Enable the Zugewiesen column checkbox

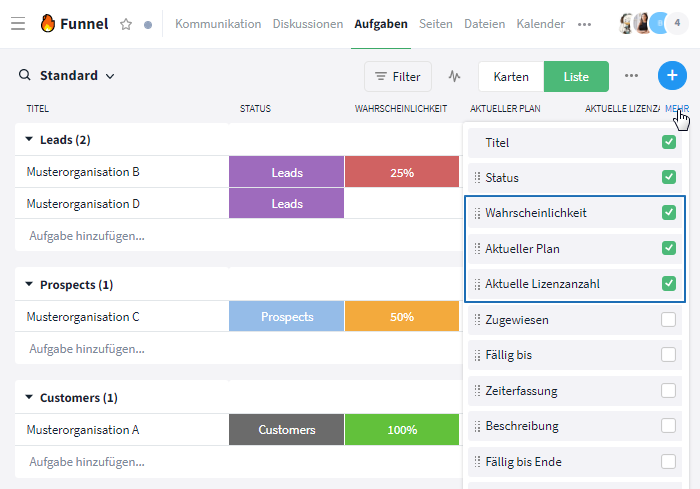(x=668, y=320)
